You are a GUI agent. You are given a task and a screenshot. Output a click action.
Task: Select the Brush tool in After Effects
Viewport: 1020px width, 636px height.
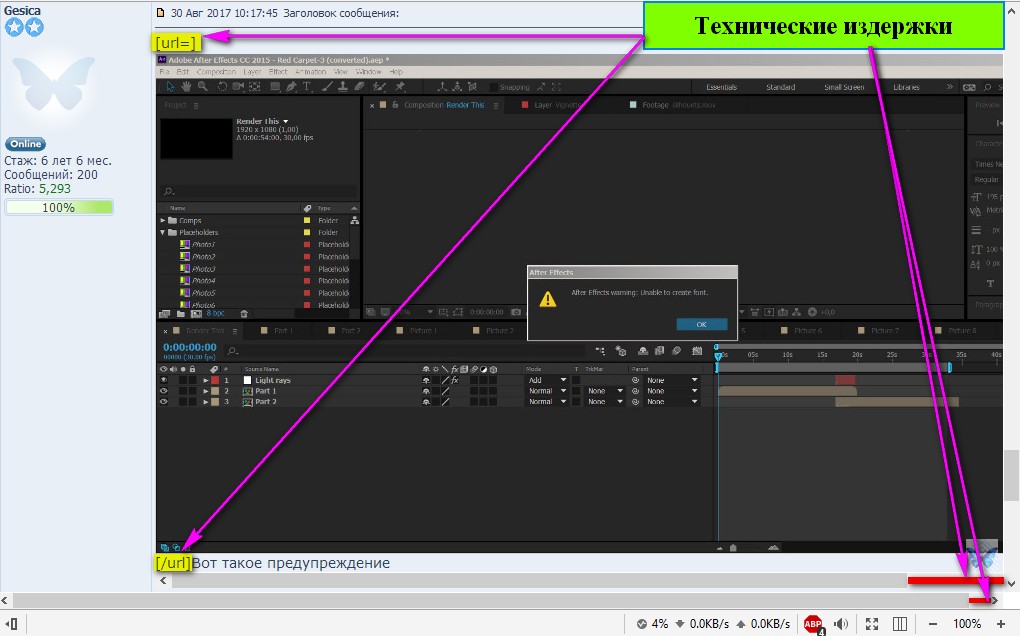pyautogui.click(x=327, y=86)
